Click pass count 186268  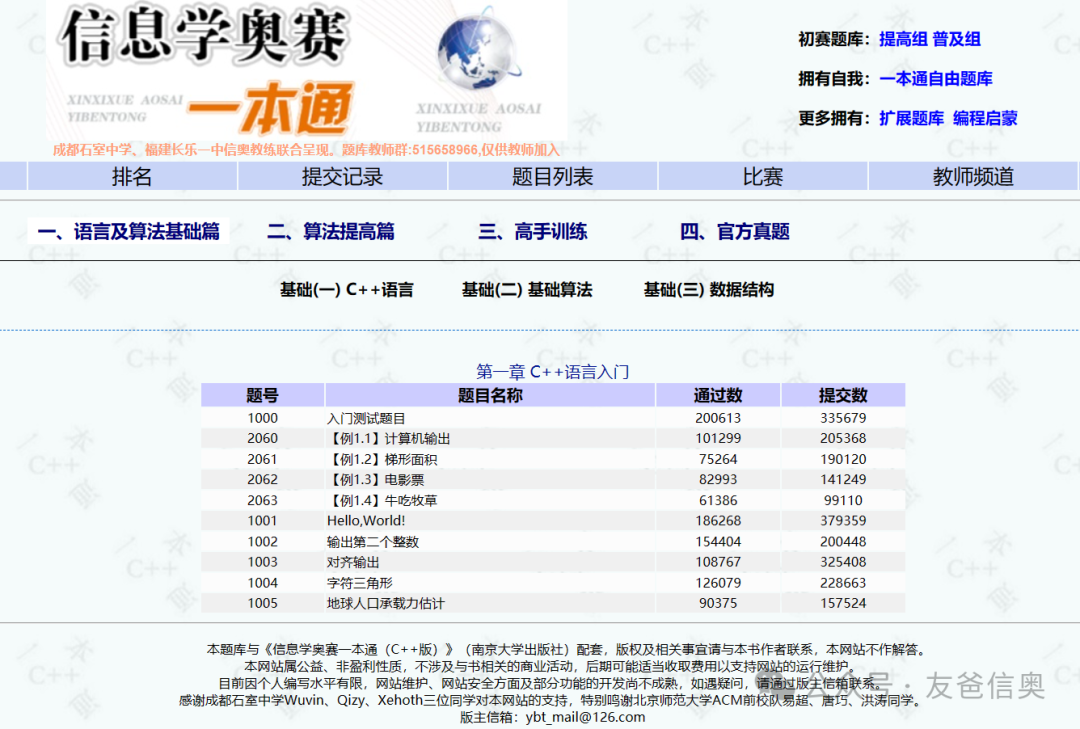click(718, 521)
